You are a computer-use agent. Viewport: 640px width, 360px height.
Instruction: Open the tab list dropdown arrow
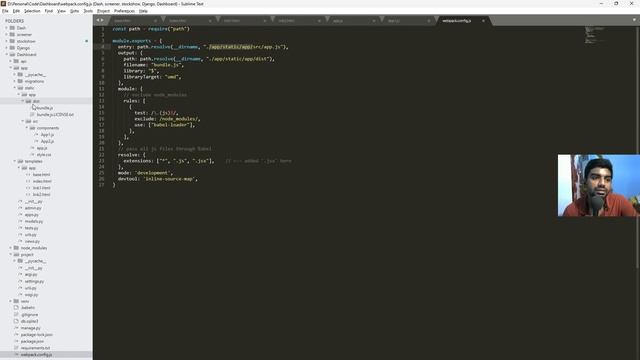coord(634,20)
